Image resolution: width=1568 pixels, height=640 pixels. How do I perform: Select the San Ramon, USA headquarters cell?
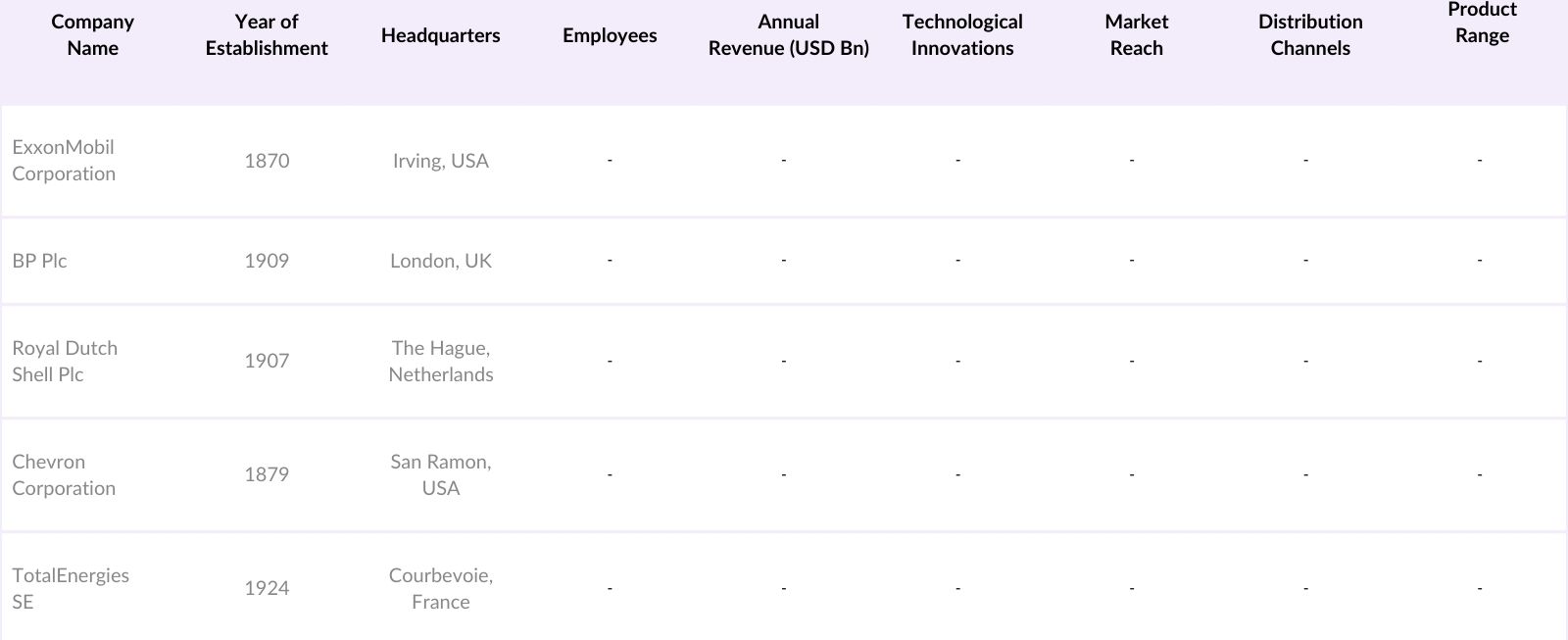click(x=441, y=474)
